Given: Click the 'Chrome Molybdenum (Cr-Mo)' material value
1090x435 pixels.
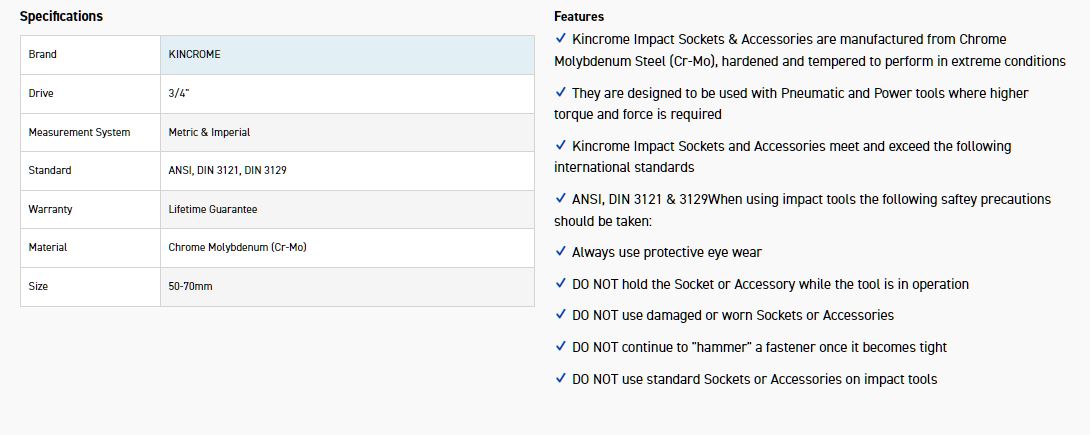Looking at the screenshot, I should tap(237, 247).
